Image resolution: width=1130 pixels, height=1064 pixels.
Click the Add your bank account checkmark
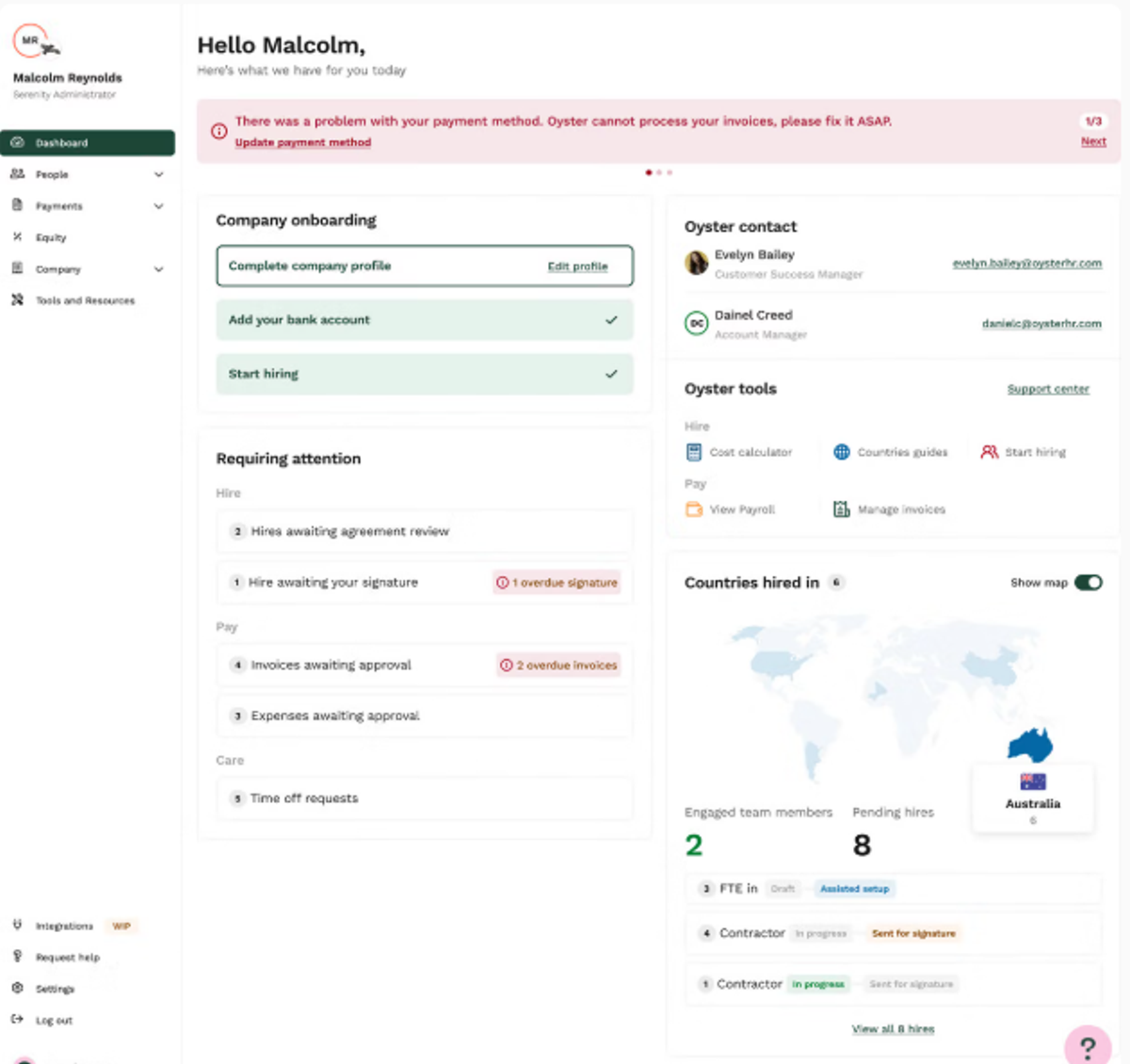[611, 320]
